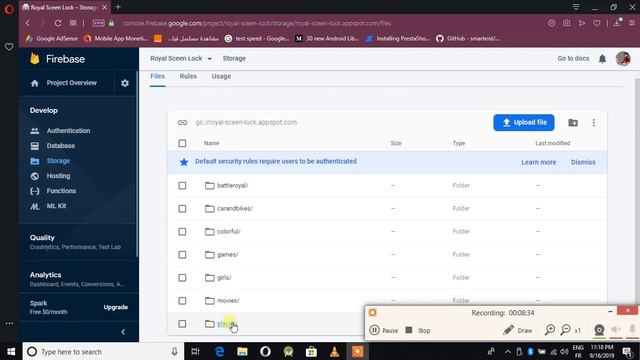The width and height of the screenshot is (640, 360).
Task: Expand the Royal Sceen Lock project dropdown
Action: tap(181, 58)
